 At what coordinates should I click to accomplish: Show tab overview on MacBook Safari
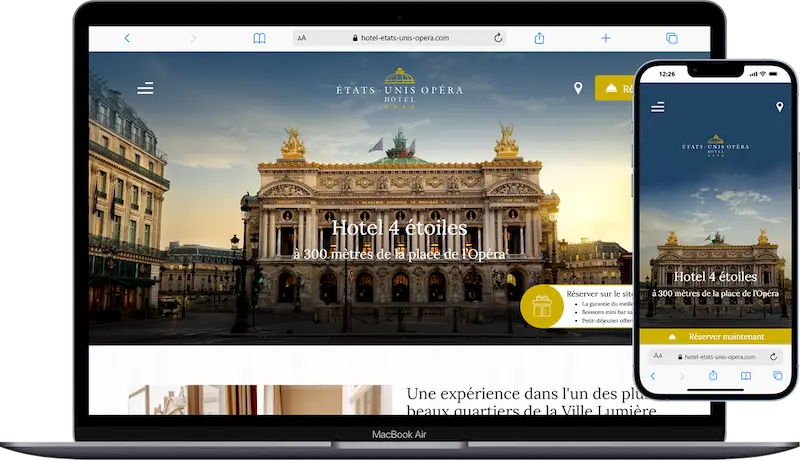tap(672, 38)
